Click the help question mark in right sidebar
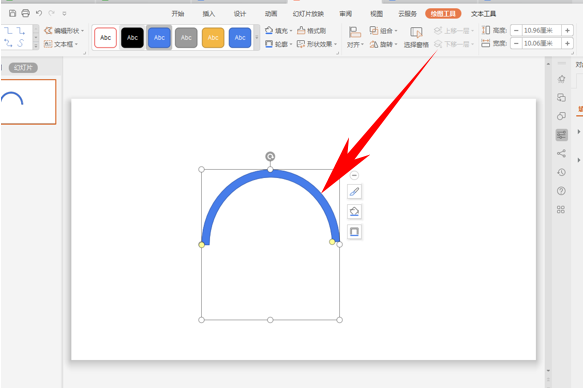 (x=561, y=191)
